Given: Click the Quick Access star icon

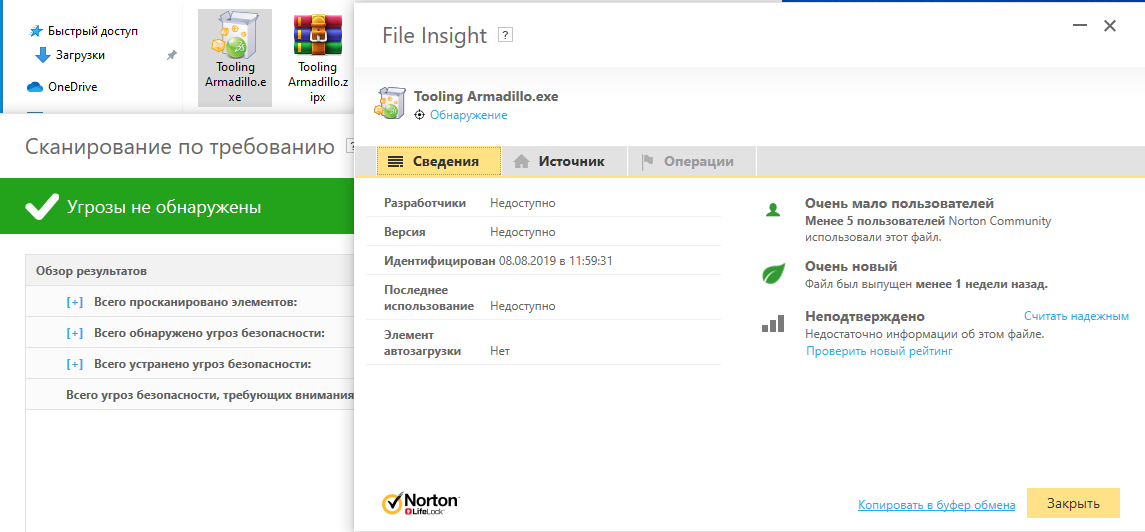Looking at the screenshot, I should (36, 31).
